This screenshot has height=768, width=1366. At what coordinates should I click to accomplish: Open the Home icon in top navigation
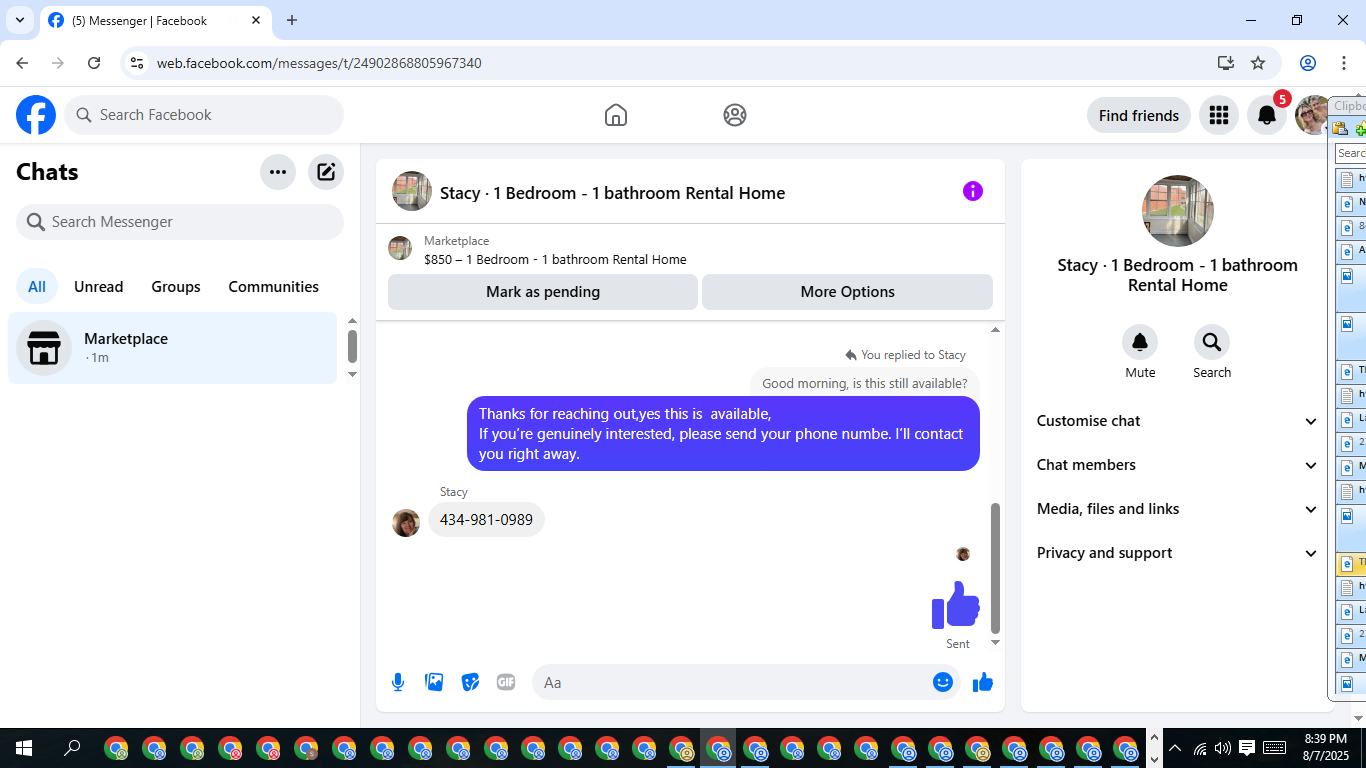[616, 115]
